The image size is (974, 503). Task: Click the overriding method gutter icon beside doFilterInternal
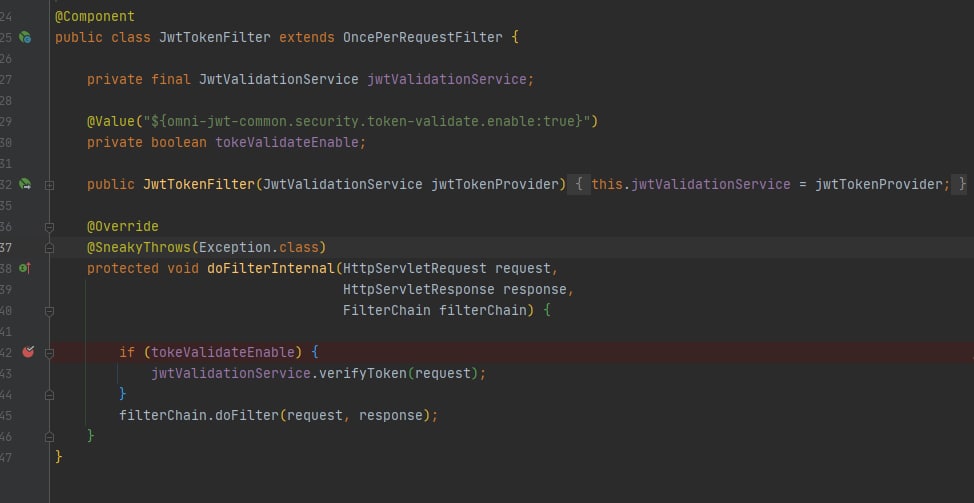pos(25,268)
